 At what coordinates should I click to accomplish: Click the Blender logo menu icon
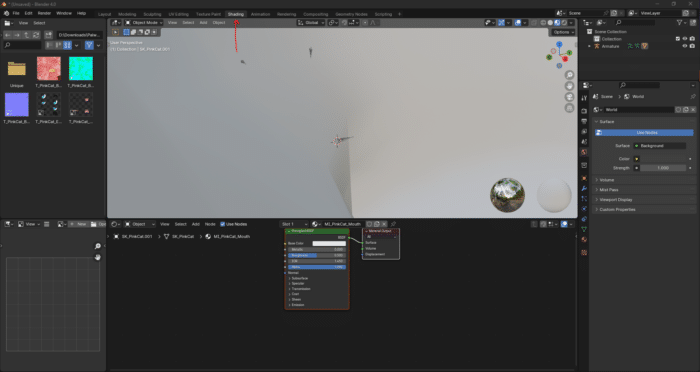point(6,13)
